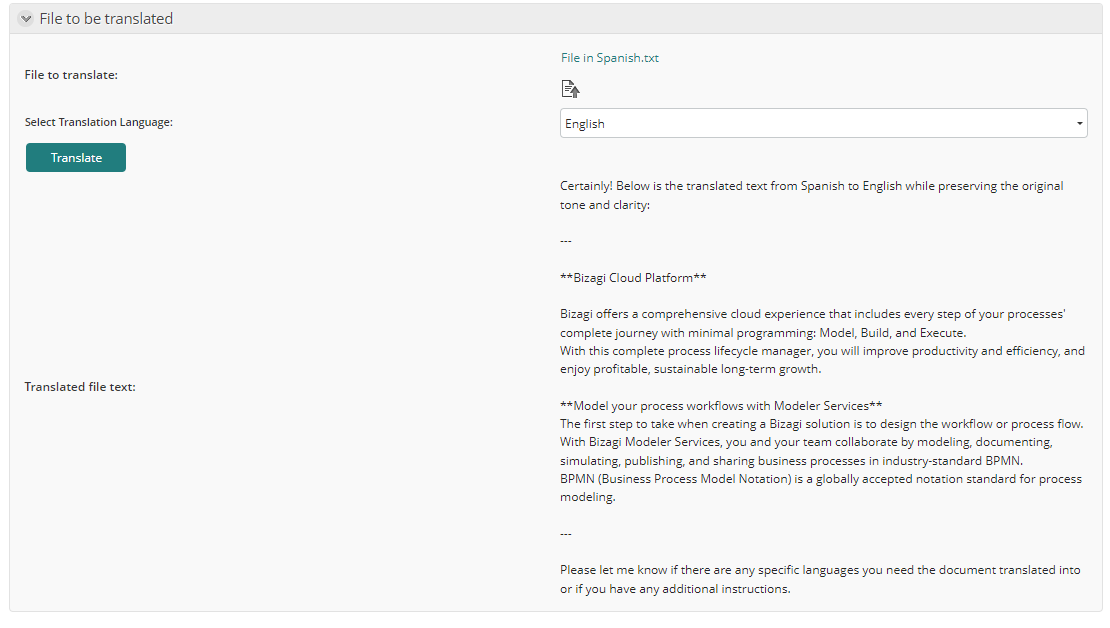Open the File in Spanish.txt link
This screenshot has height=628, width=1110.
tap(610, 58)
